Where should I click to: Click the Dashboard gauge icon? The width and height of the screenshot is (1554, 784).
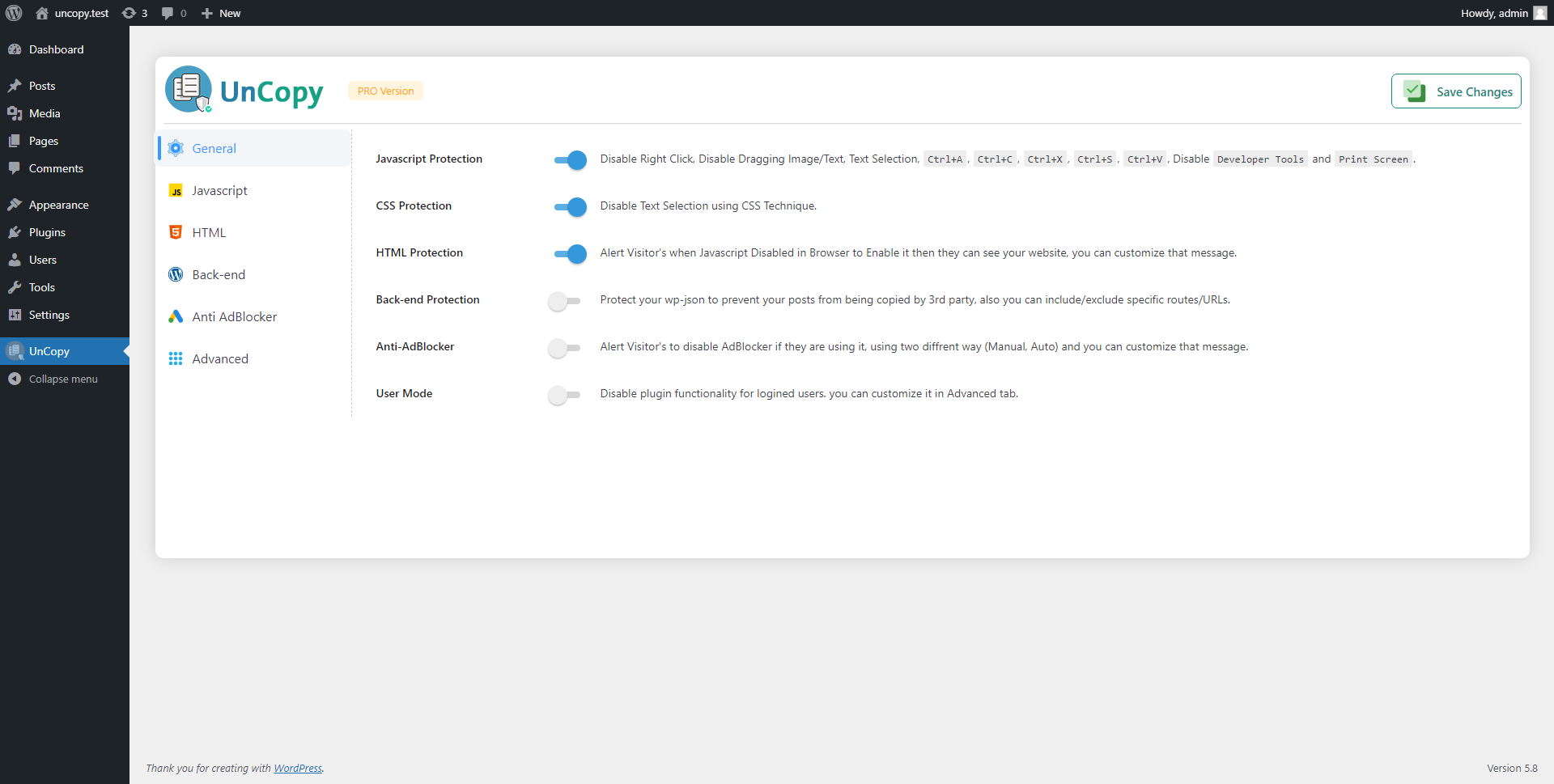pos(15,49)
